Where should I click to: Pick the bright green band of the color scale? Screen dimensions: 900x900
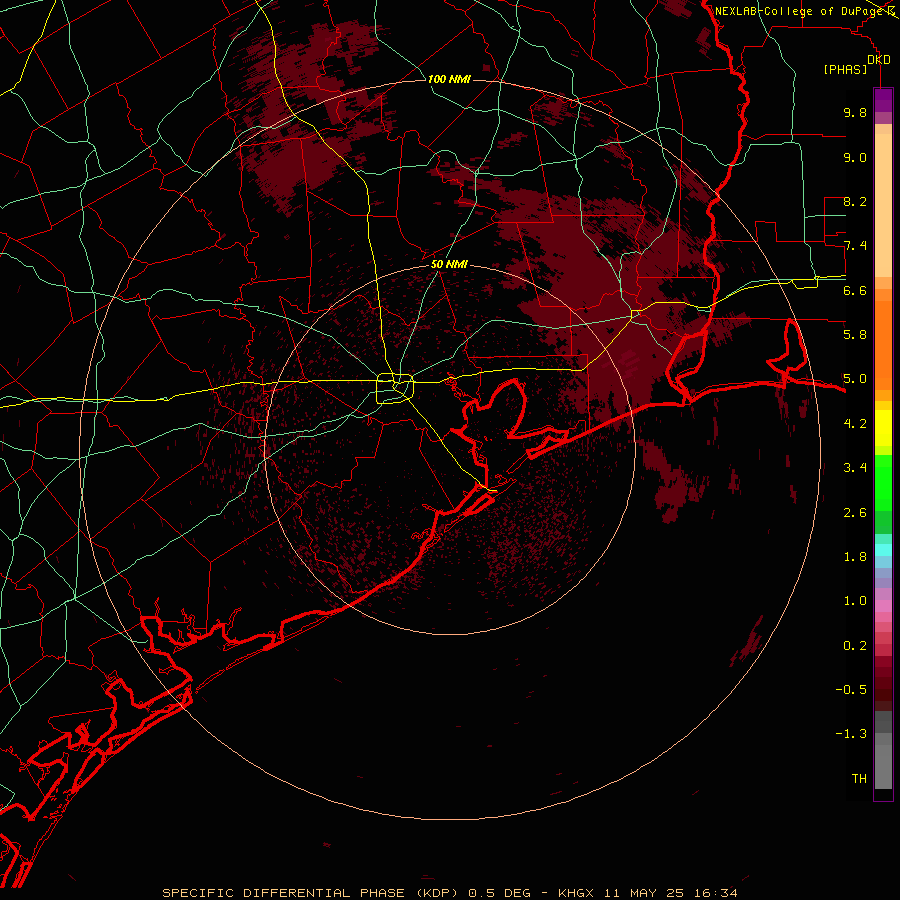click(x=883, y=483)
